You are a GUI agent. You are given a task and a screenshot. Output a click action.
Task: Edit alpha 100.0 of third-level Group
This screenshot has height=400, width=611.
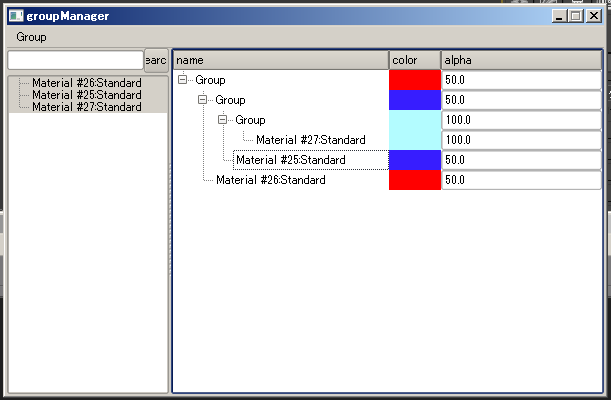tap(522, 120)
